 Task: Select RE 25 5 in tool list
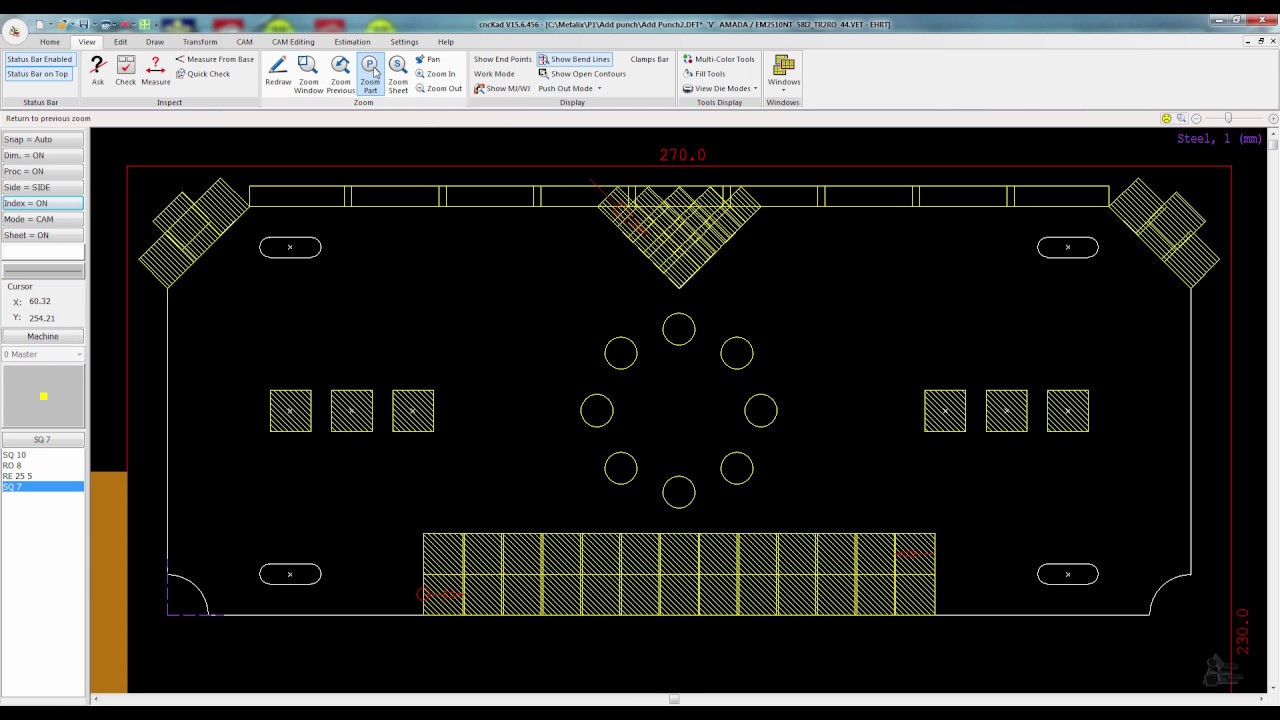42,476
